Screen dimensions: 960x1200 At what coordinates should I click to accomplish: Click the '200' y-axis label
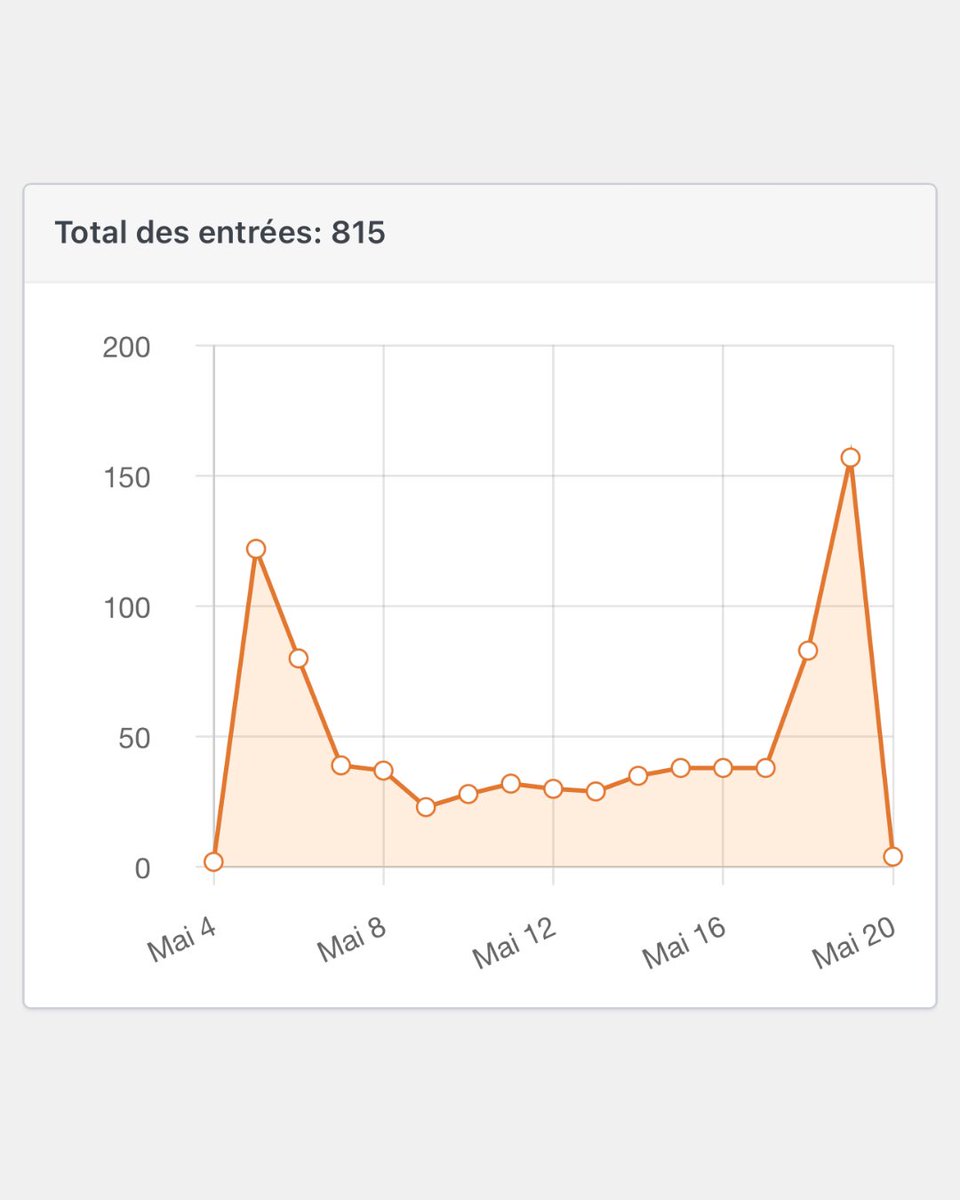126,347
